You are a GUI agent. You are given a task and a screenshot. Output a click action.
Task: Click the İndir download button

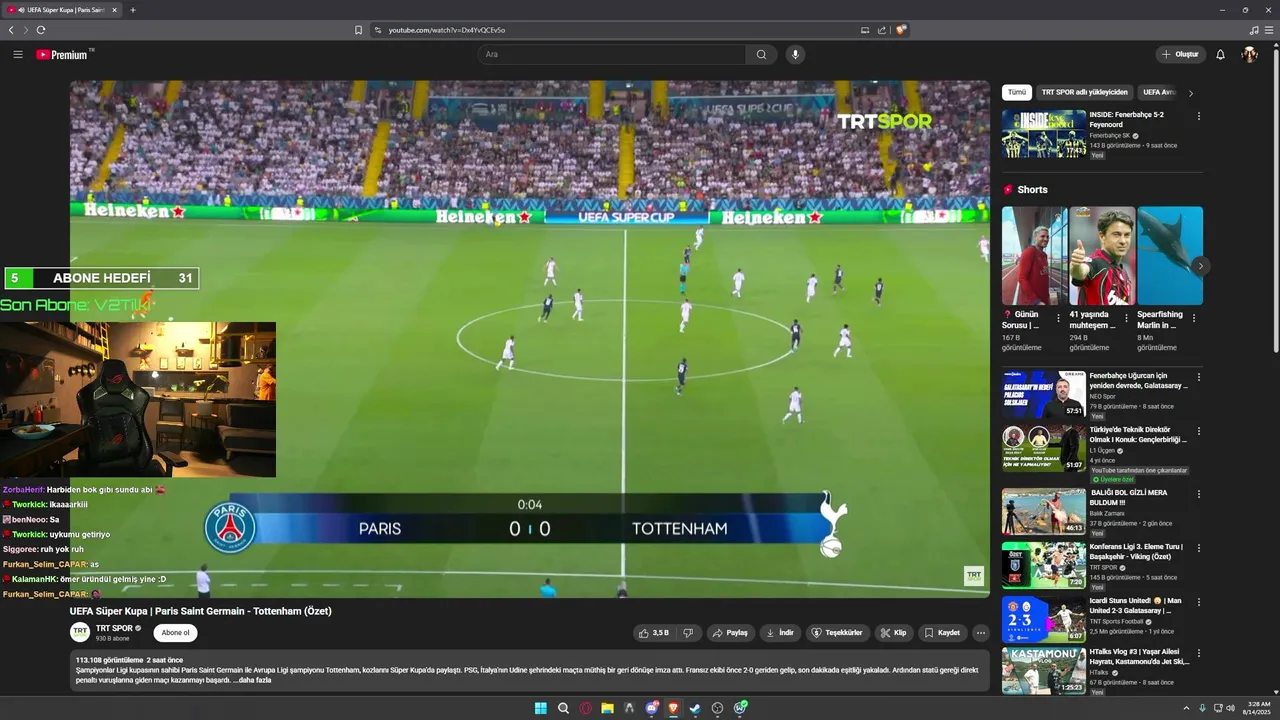coord(780,633)
